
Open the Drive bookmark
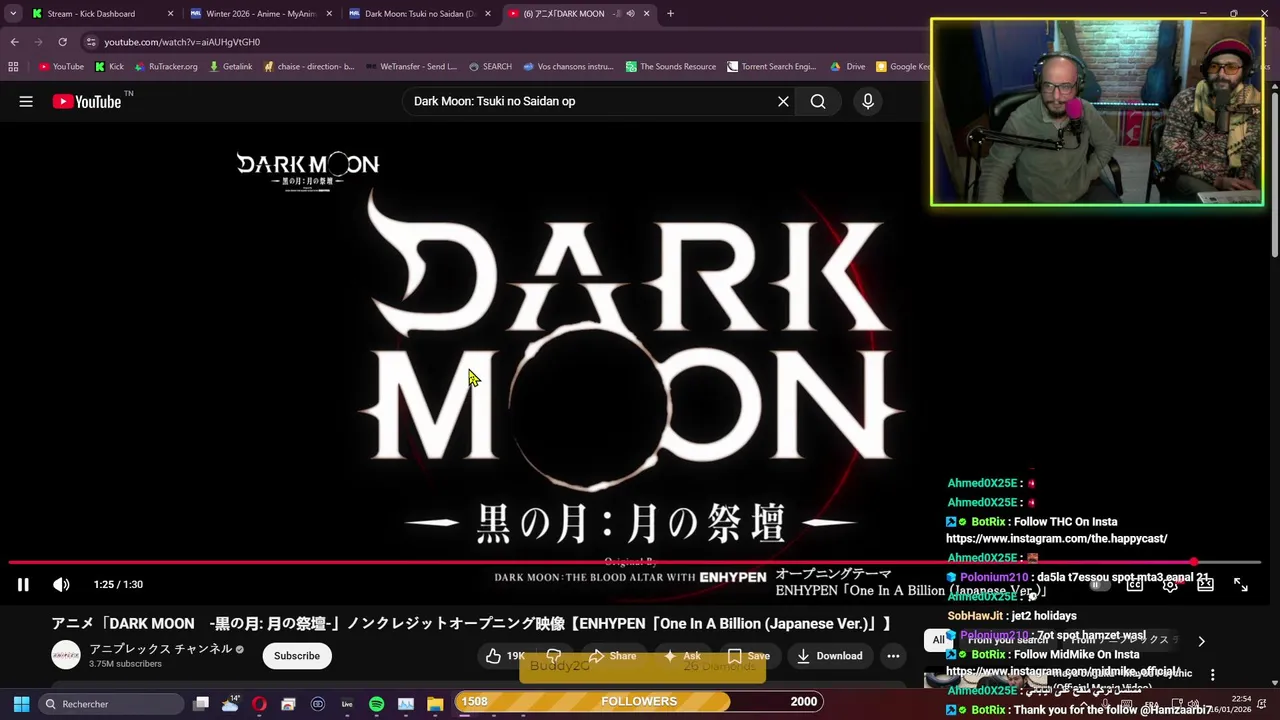click(847, 67)
